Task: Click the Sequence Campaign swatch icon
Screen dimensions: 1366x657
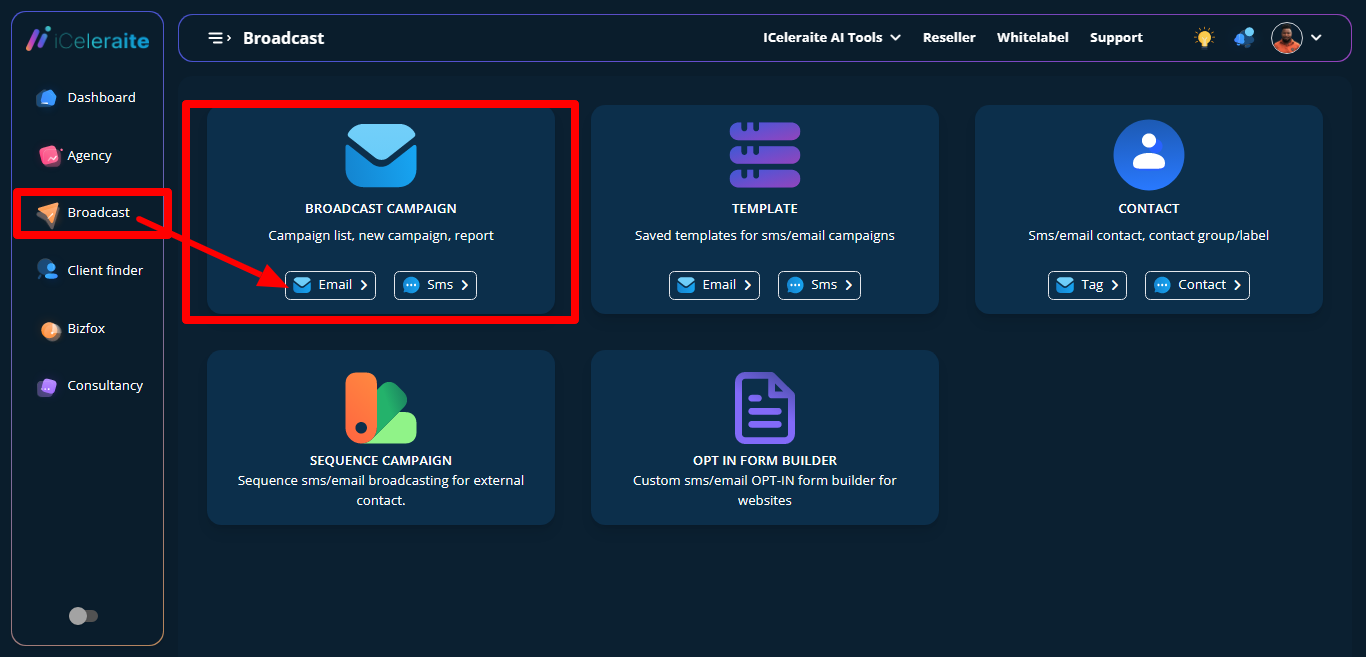Action: [x=380, y=408]
